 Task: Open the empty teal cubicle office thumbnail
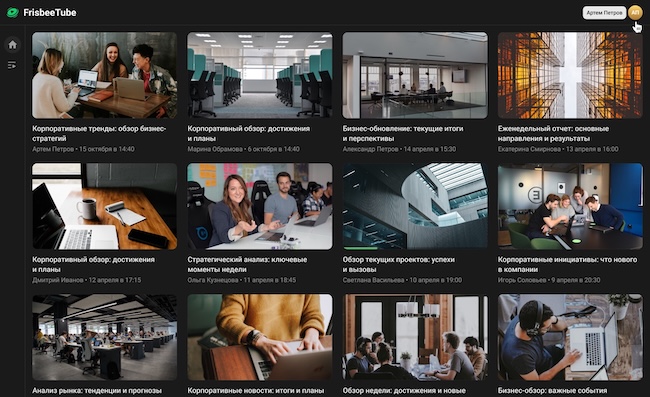tap(260, 75)
